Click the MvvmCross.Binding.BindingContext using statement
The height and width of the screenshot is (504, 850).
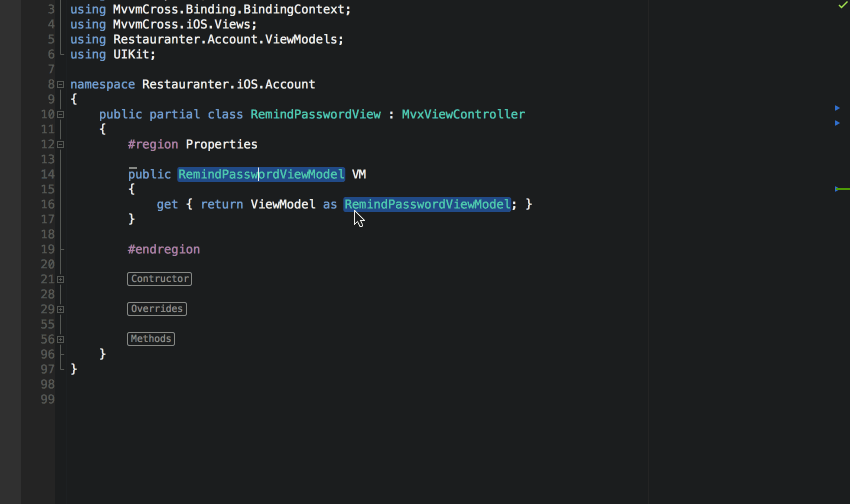click(x=210, y=9)
